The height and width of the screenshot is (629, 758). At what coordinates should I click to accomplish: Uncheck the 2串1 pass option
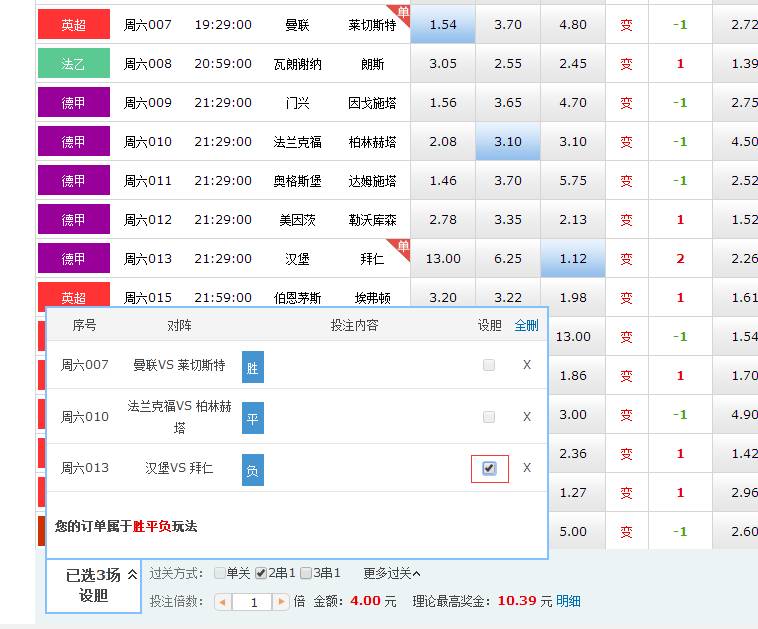pyautogui.click(x=261, y=574)
